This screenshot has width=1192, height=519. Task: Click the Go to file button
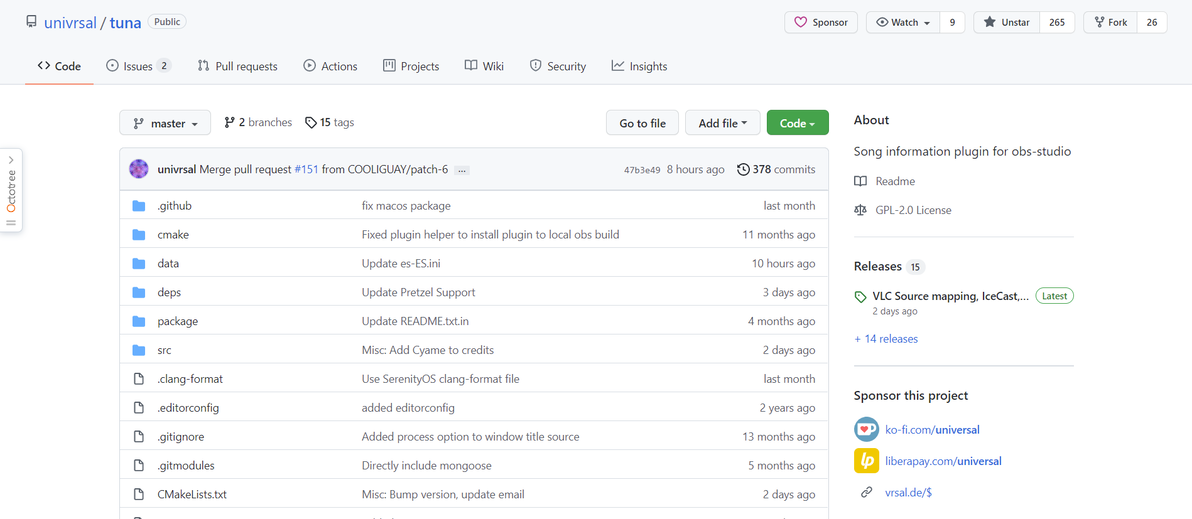click(x=642, y=123)
